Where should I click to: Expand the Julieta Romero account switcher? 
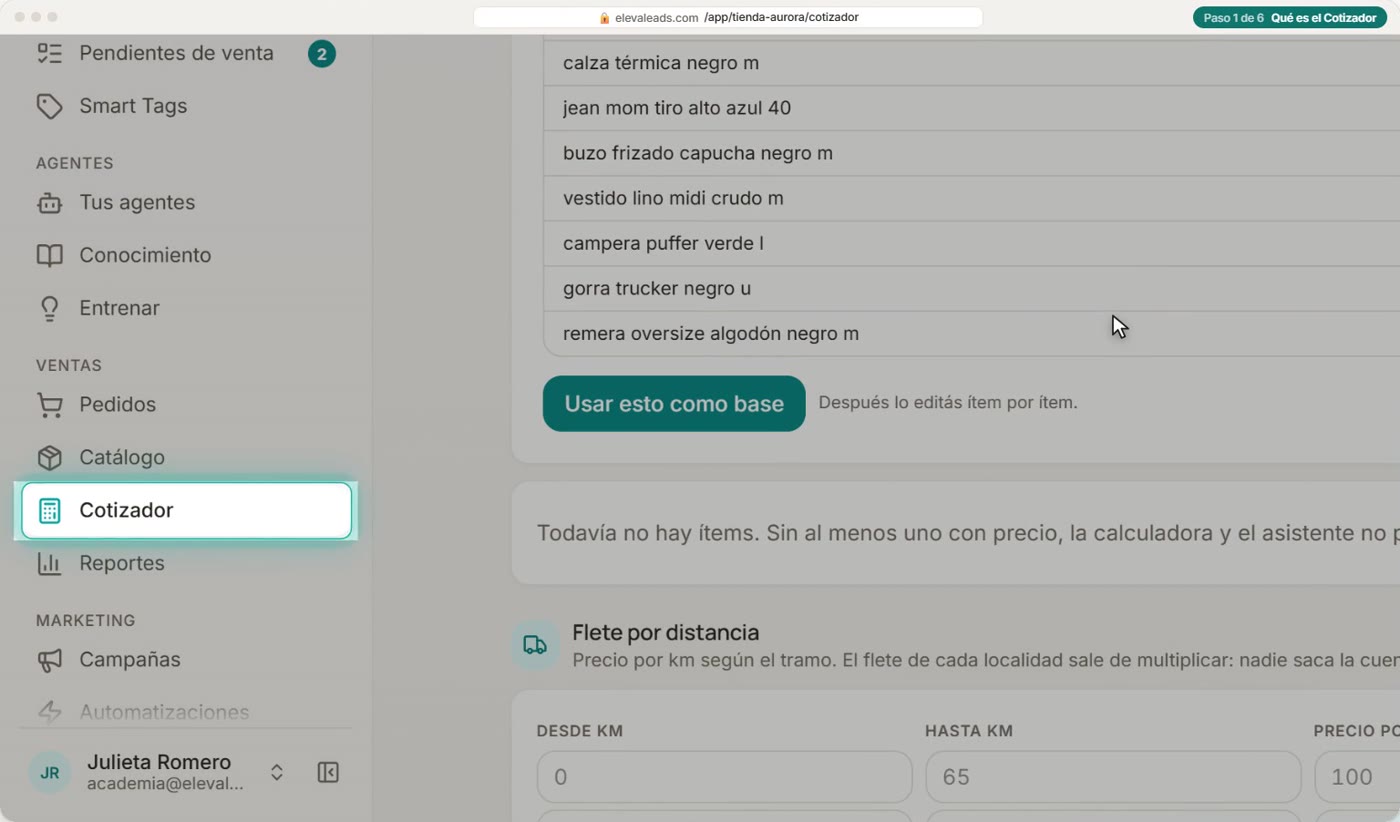coord(277,772)
